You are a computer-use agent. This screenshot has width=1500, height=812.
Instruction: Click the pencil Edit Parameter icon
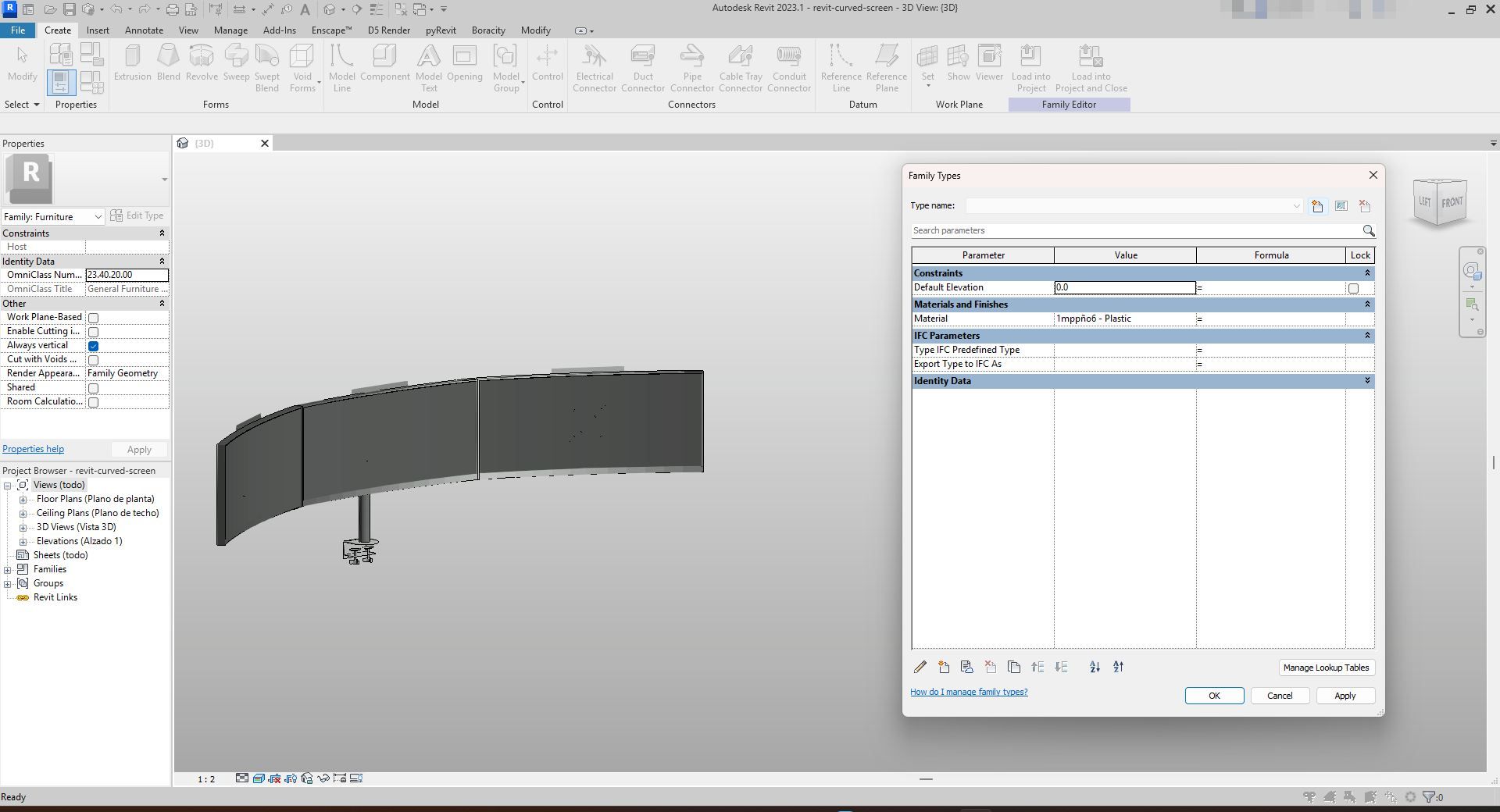920,667
